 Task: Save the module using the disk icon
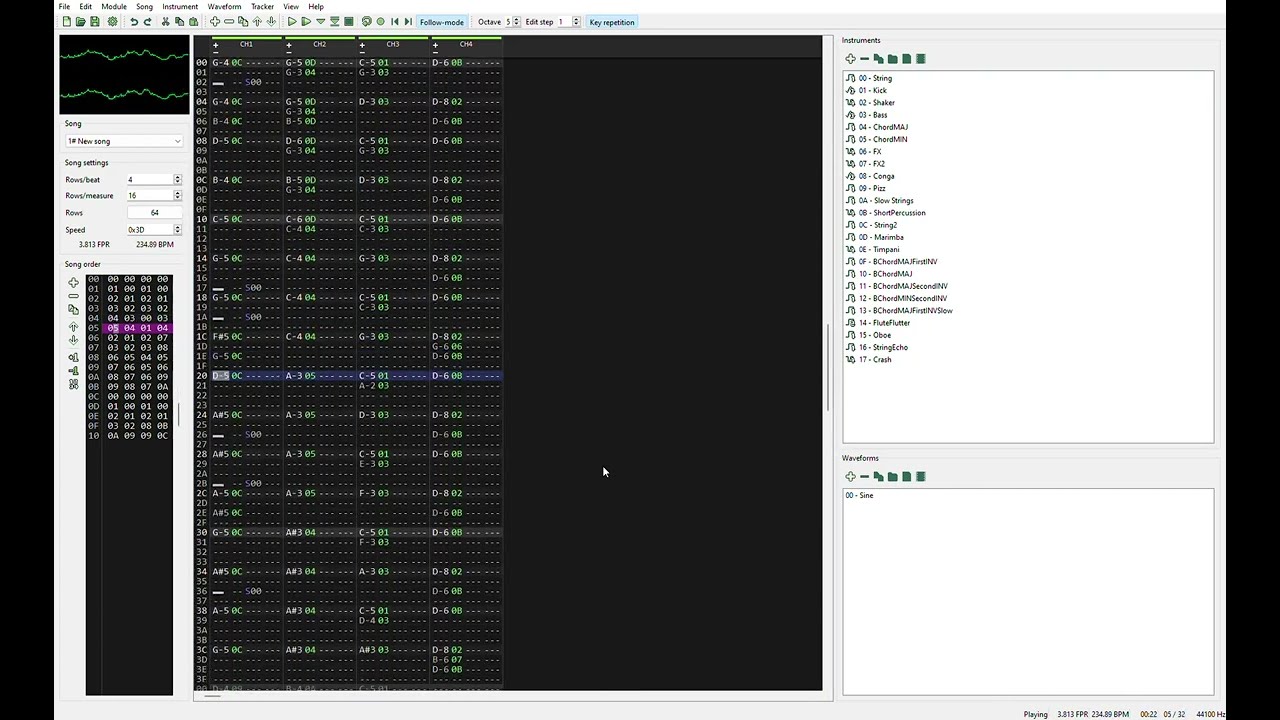tap(94, 22)
